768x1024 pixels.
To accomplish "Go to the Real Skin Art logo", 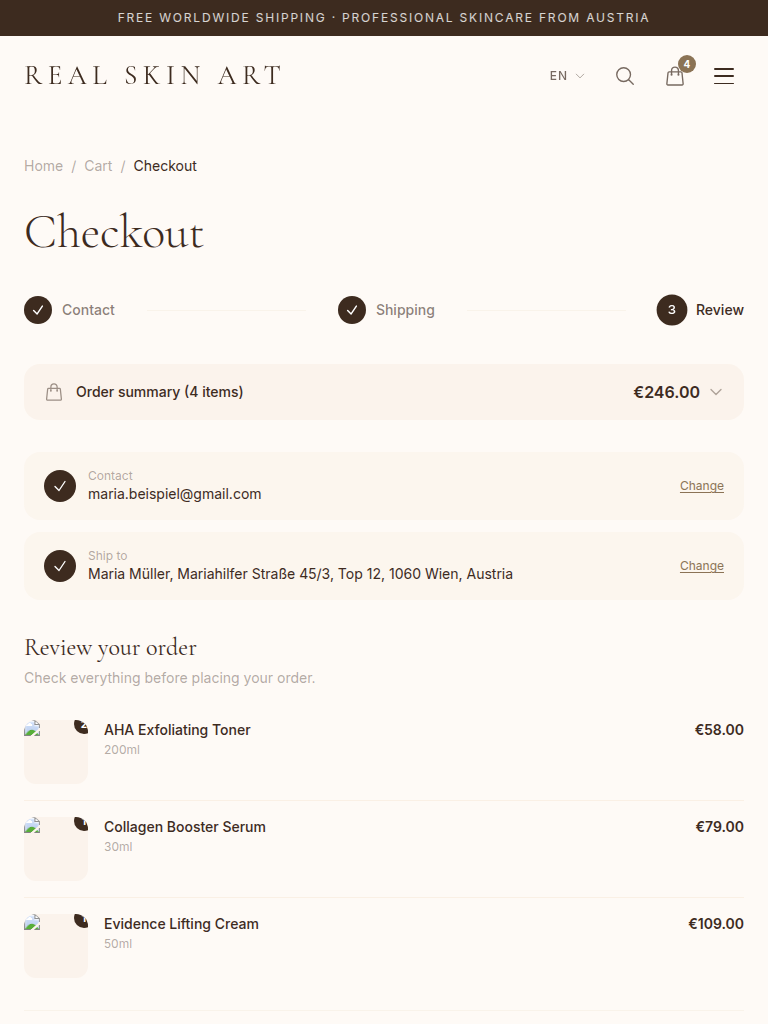I will [153, 76].
